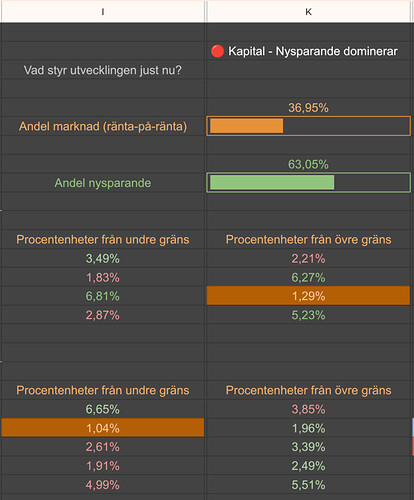Select the second 'Procentenheter från undre gräns' header
Viewport: 414px width, 500px height.
[103, 390]
